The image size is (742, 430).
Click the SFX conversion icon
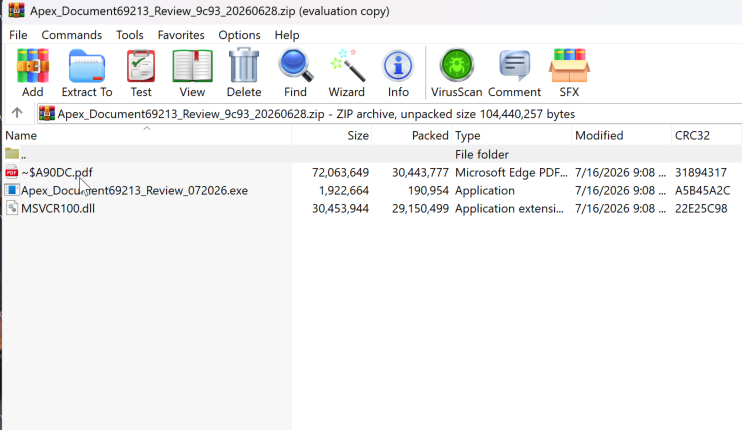pos(569,66)
